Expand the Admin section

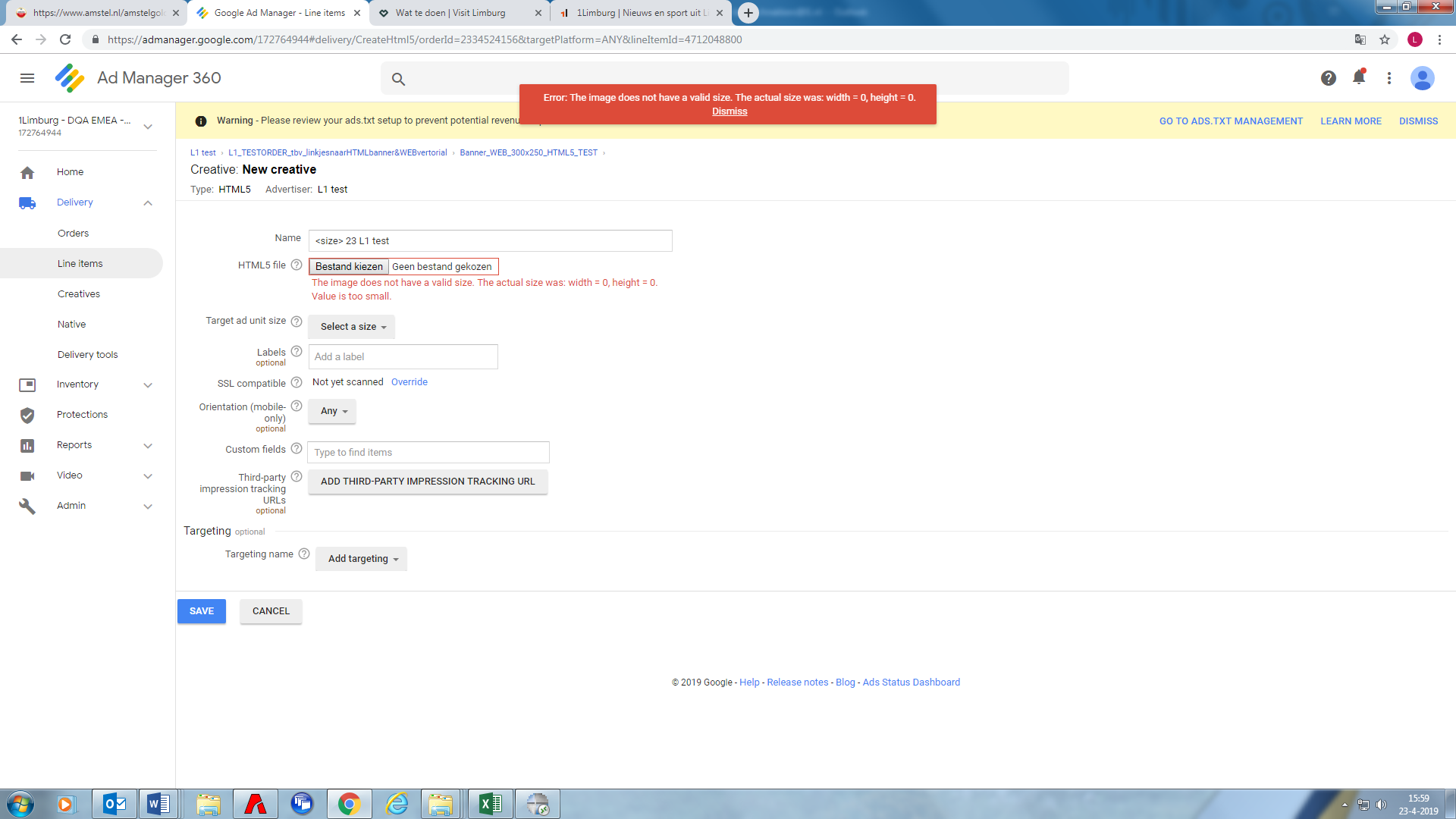click(148, 507)
